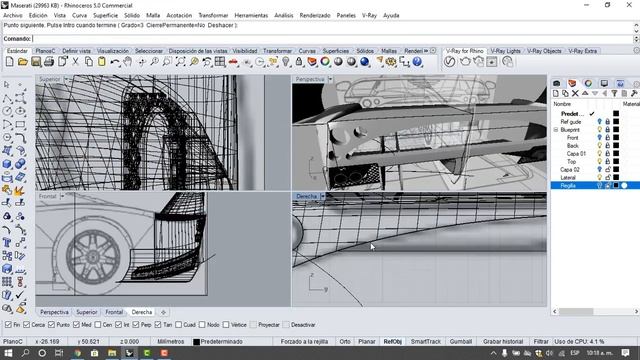
Task: Click the checkmark icon in sidebar
Action: tap(20, 295)
